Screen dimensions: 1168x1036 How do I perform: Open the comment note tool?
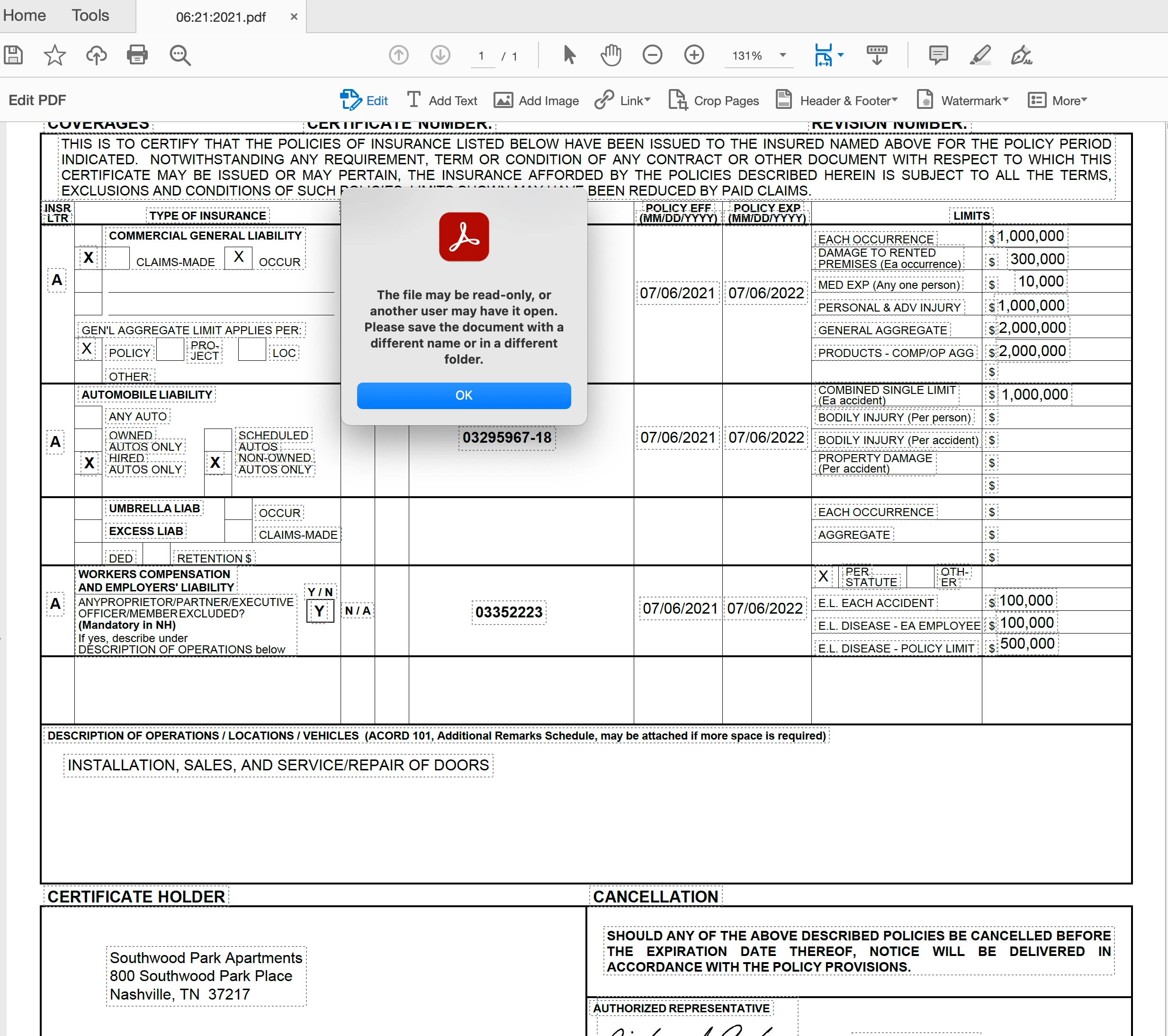pyautogui.click(x=938, y=55)
